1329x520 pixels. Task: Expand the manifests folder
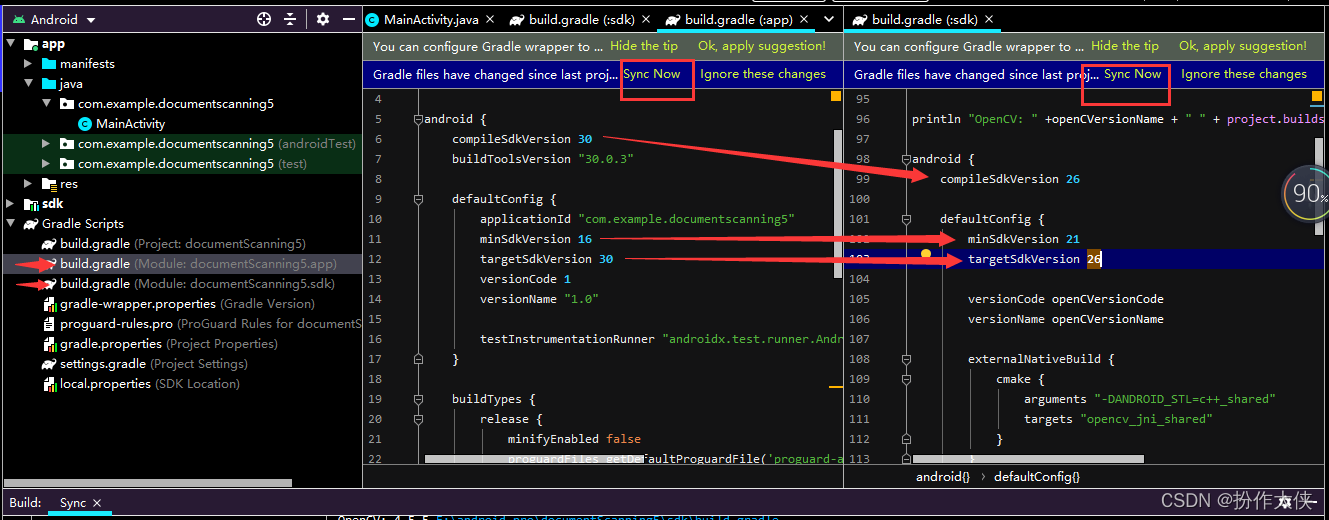(x=29, y=64)
